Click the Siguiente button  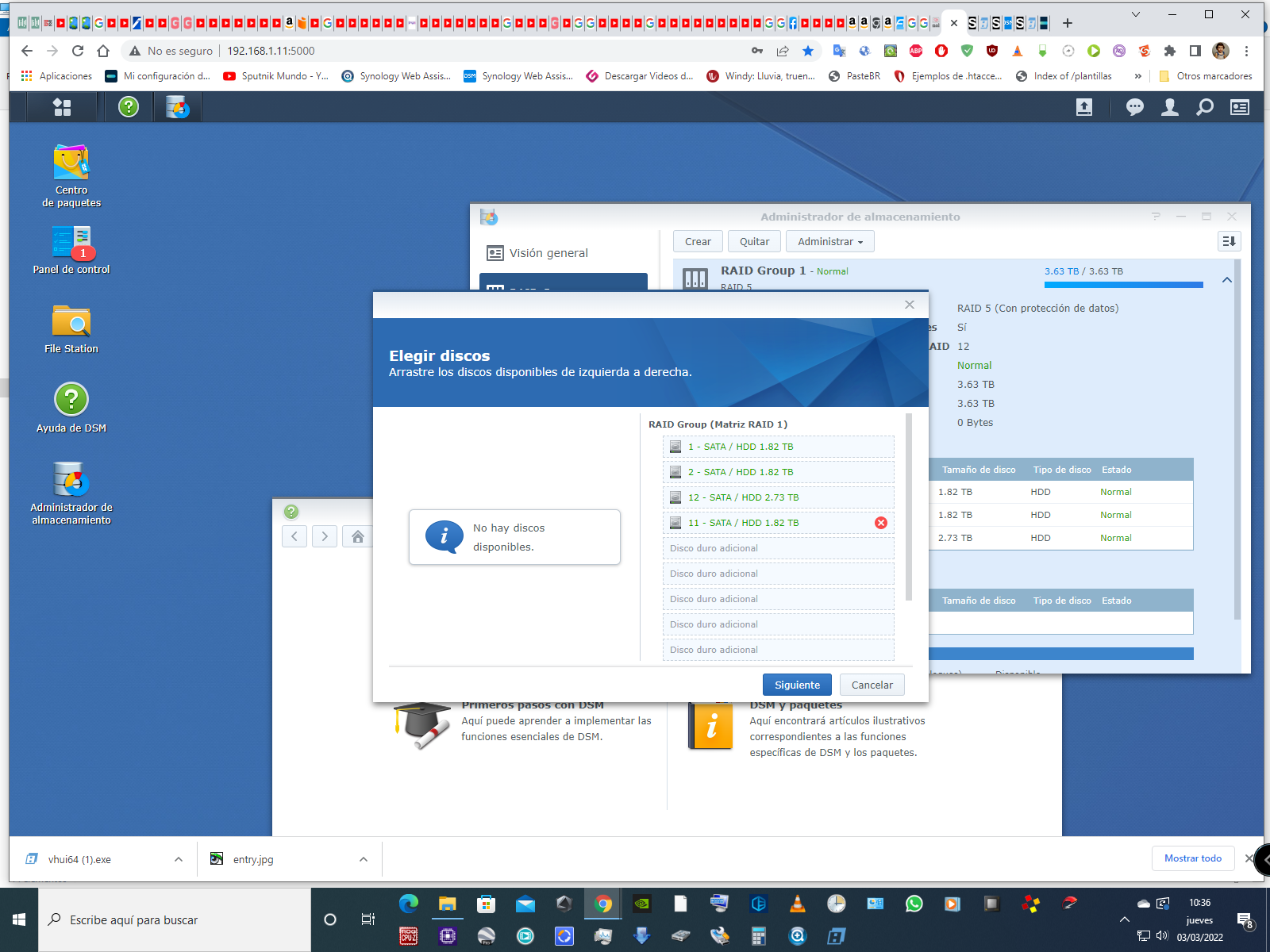tap(797, 685)
